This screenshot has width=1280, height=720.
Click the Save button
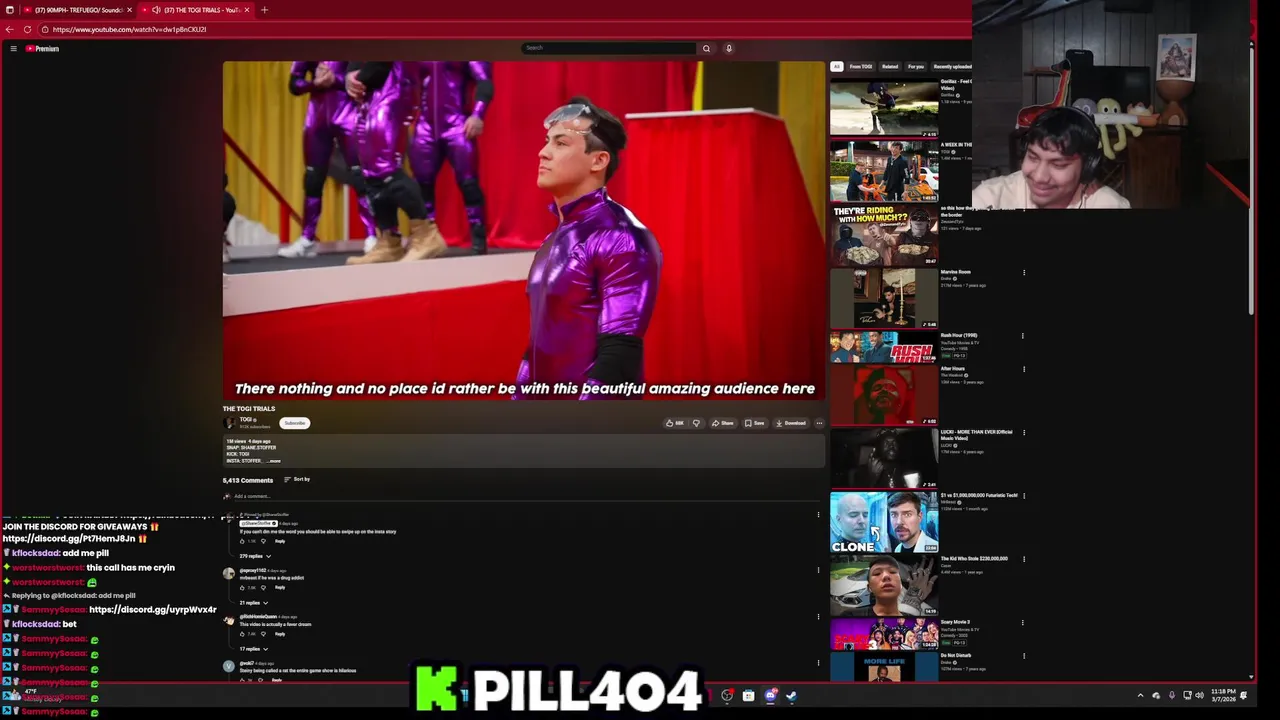click(x=755, y=423)
